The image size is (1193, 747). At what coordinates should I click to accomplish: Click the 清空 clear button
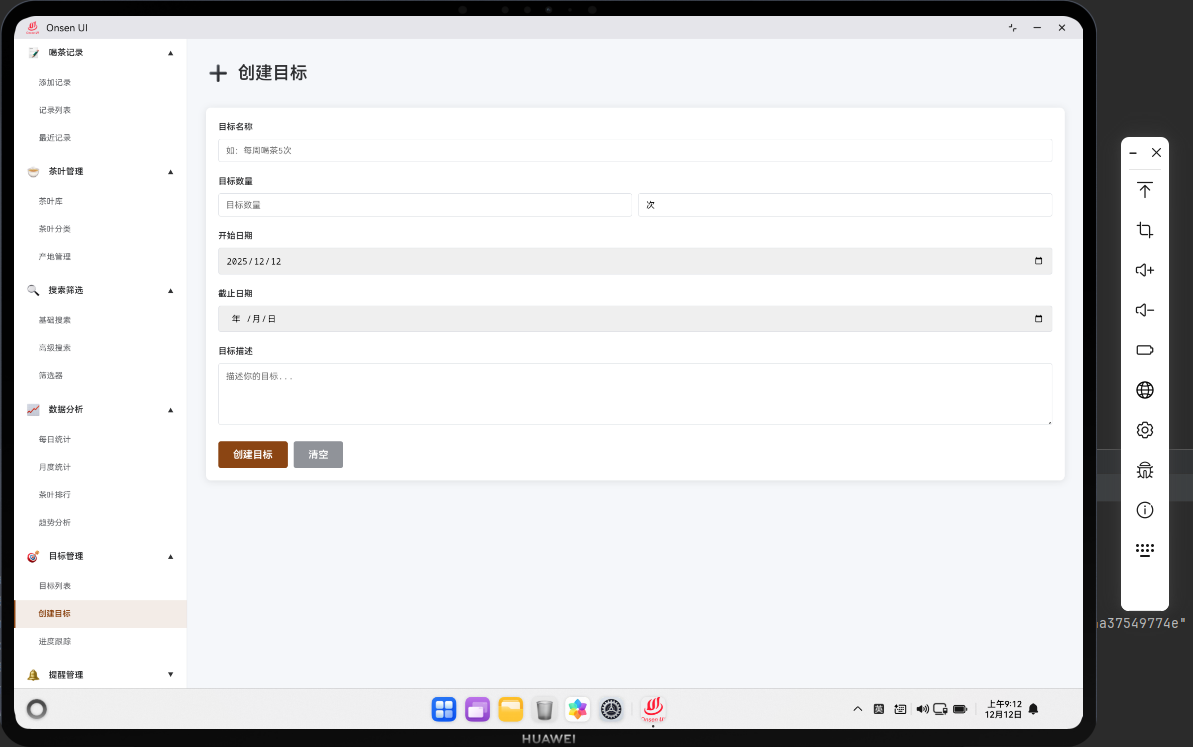(318, 454)
